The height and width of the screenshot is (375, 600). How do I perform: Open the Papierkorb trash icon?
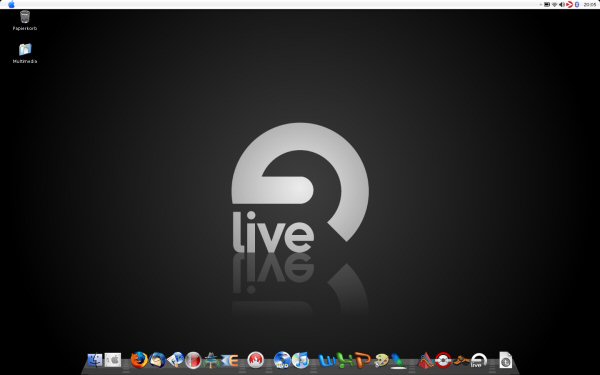[25, 17]
